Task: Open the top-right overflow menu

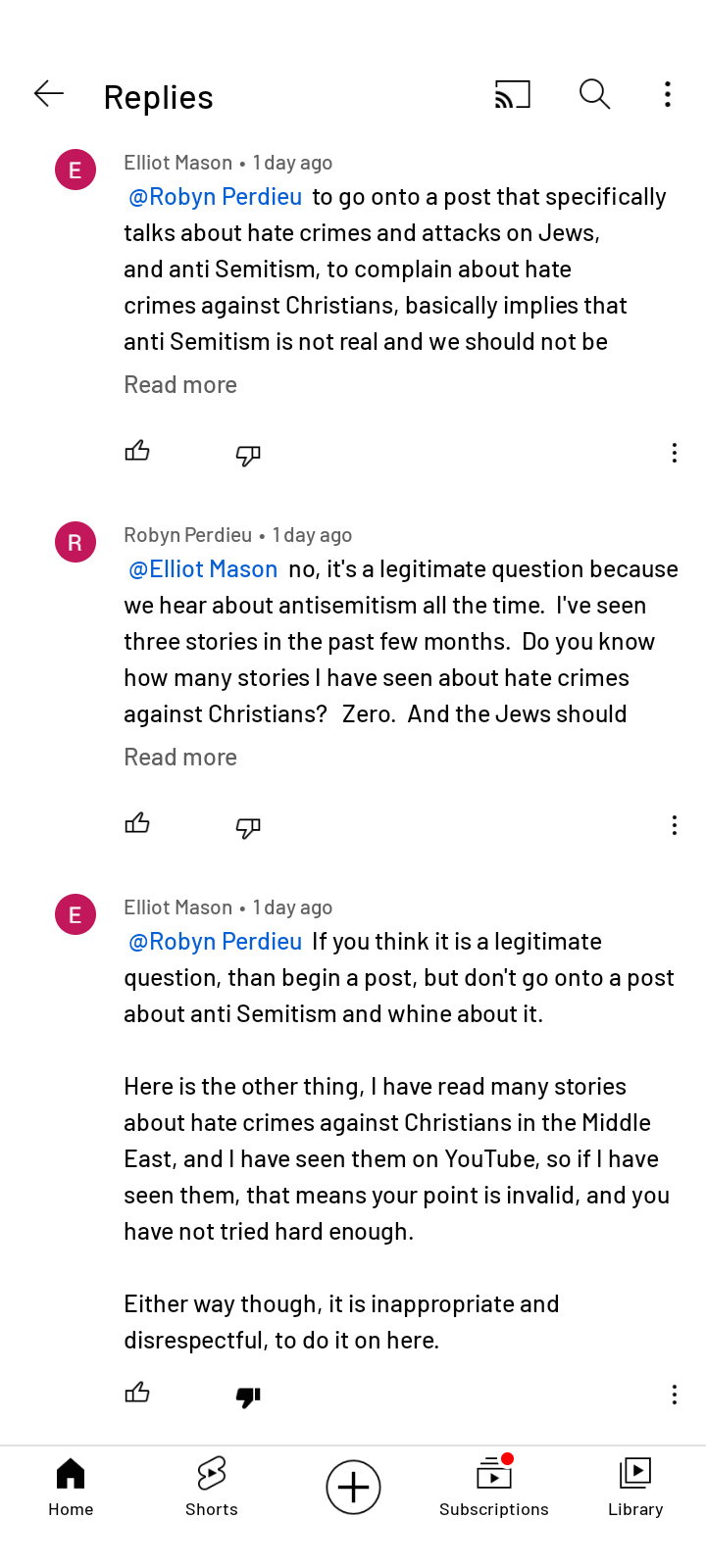Action: (x=668, y=94)
